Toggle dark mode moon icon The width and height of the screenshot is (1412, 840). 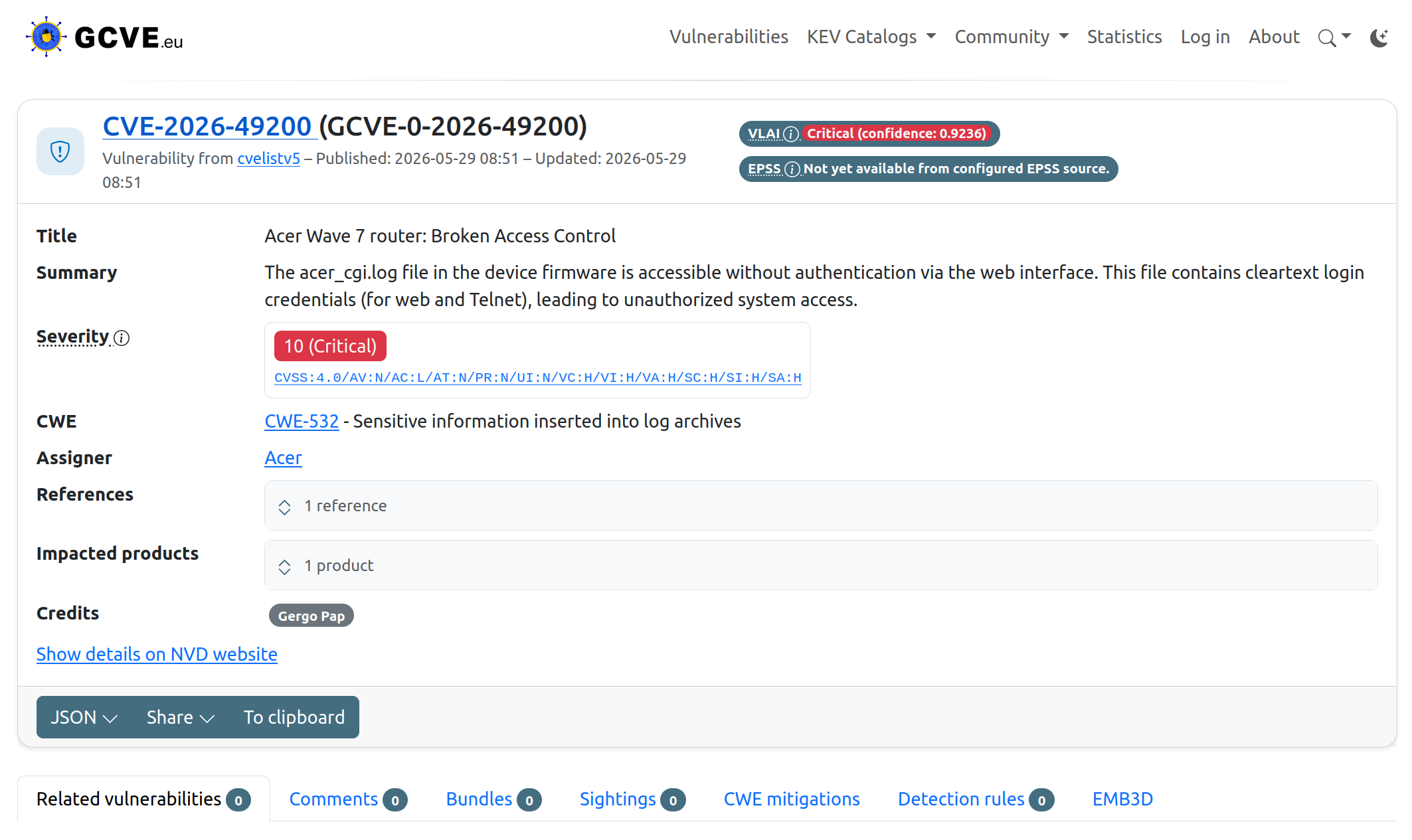coord(1379,37)
